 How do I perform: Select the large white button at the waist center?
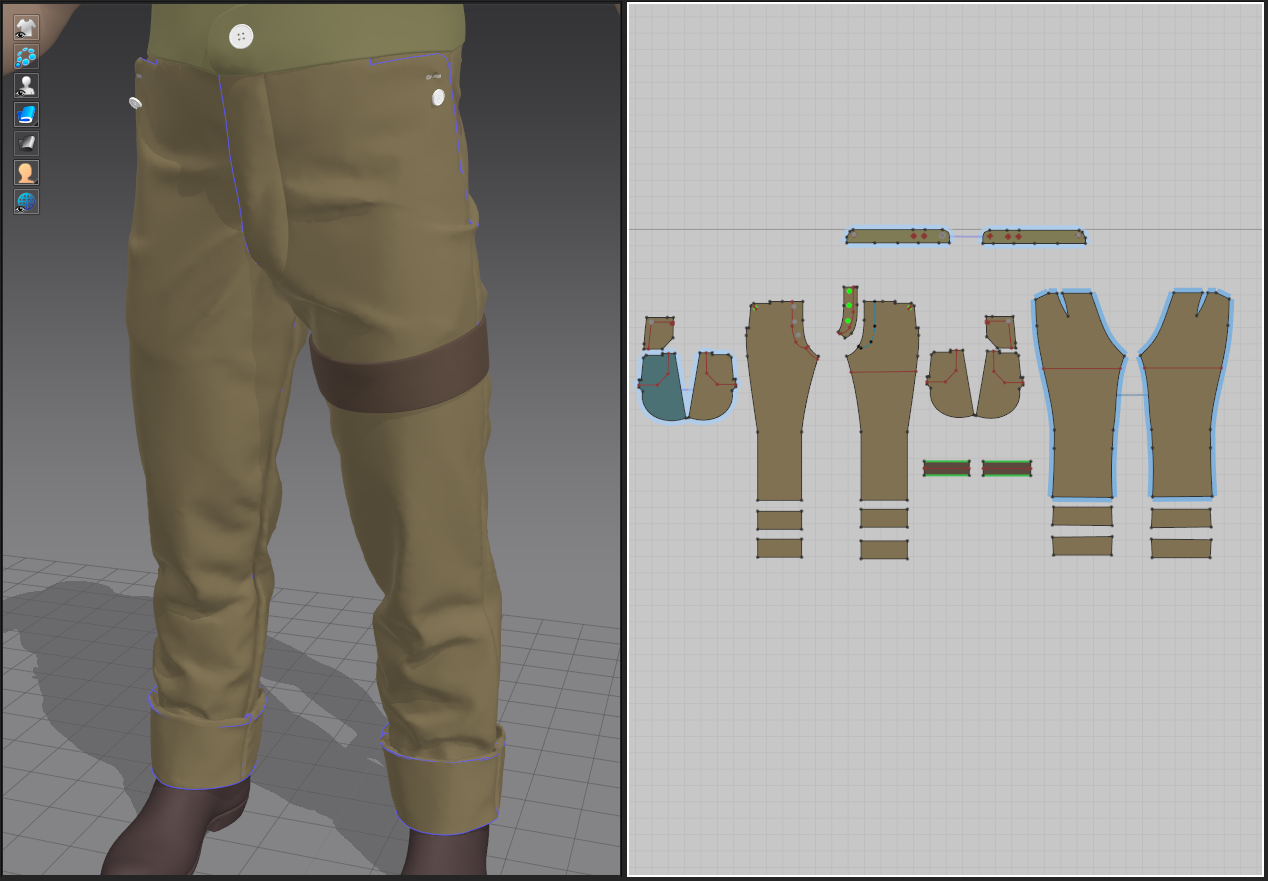point(241,36)
